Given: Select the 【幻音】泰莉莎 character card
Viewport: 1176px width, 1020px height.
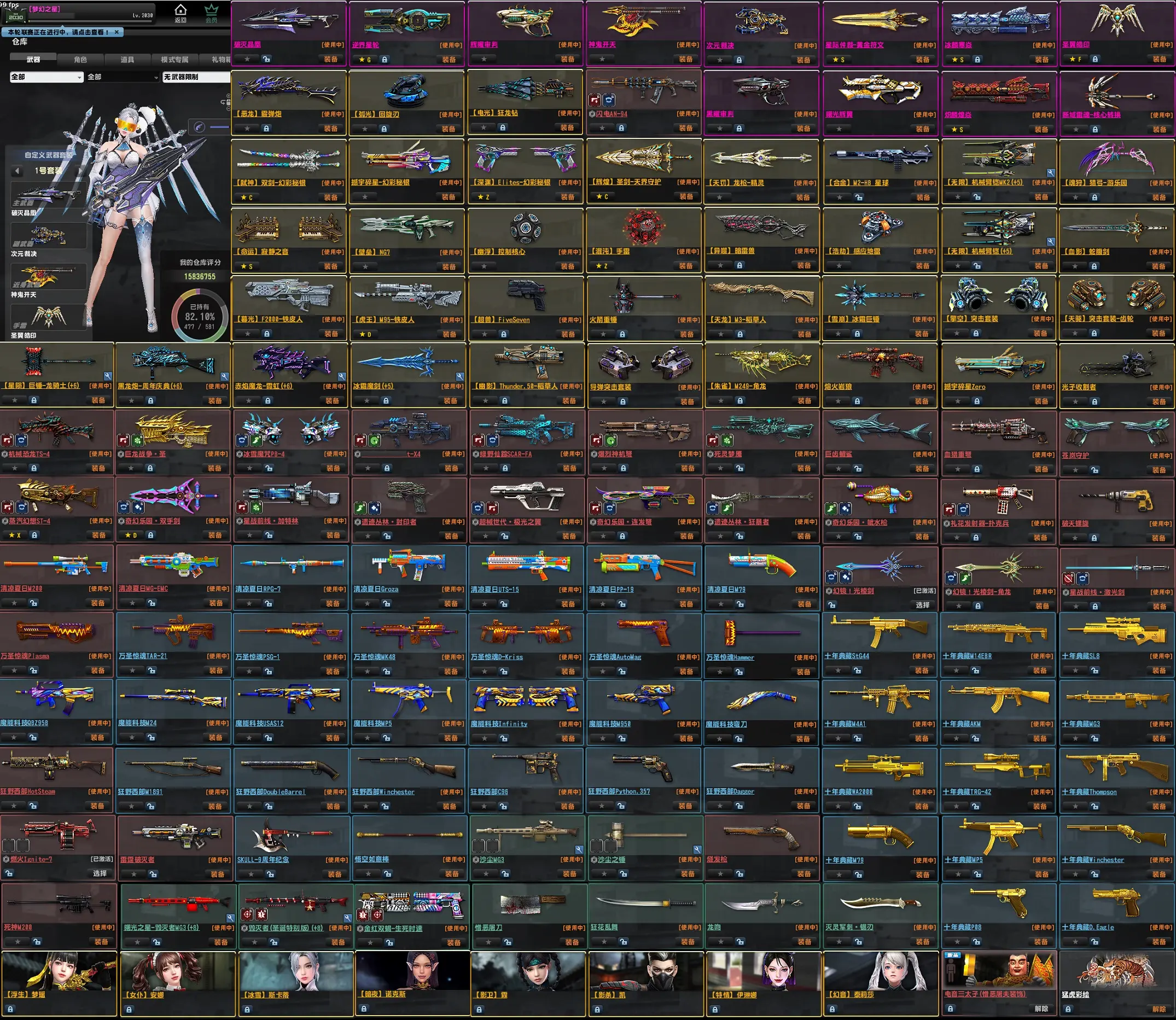Looking at the screenshot, I should [x=880, y=983].
